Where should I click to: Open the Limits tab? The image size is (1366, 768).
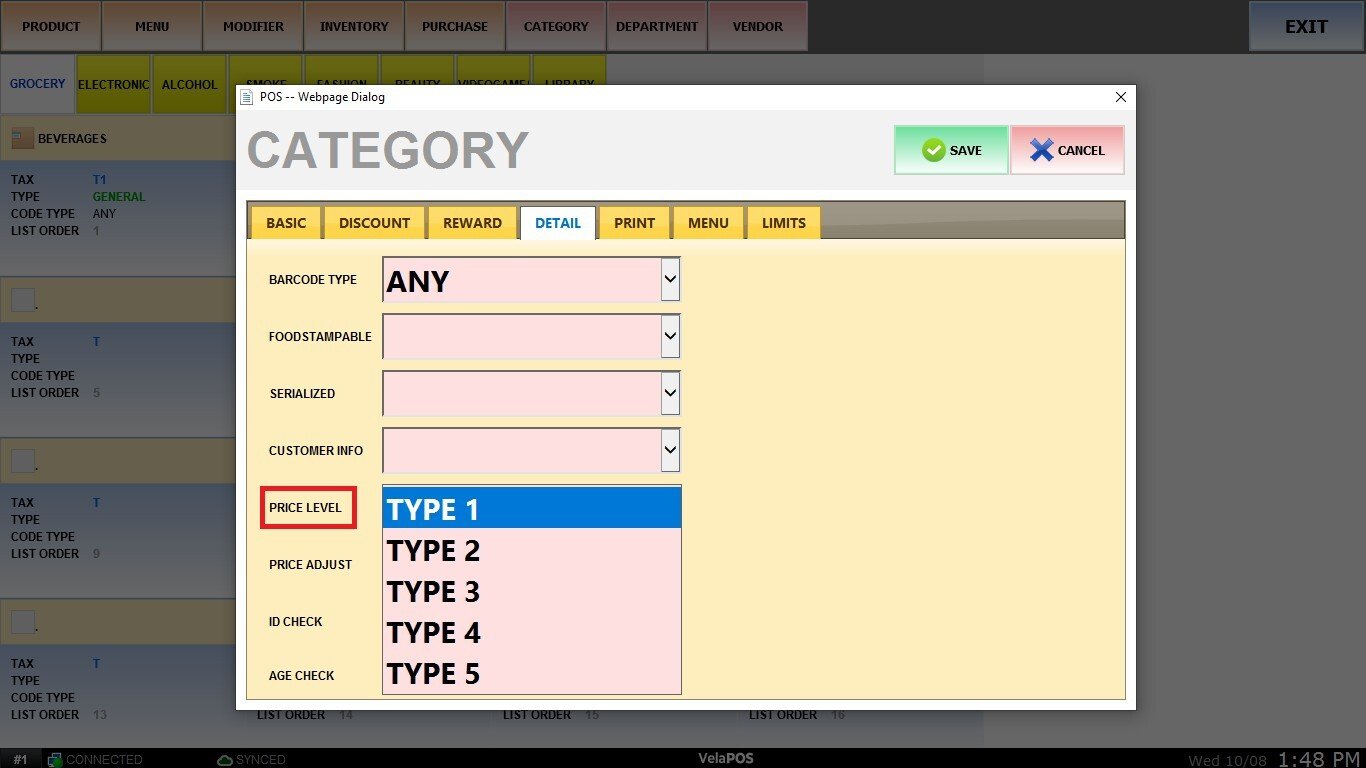coord(783,223)
